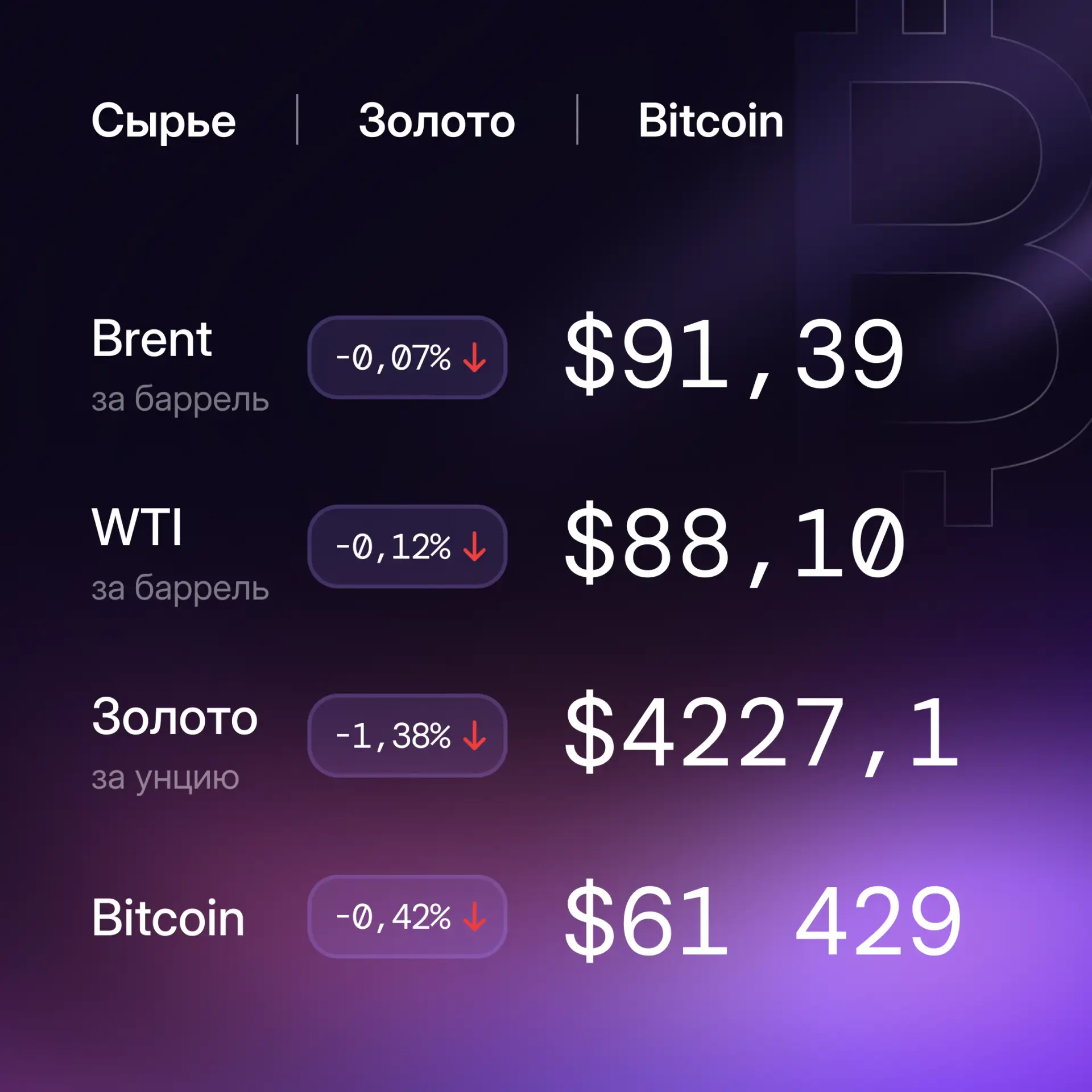Click the WTI row label
Image resolution: width=1092 pixels, height=1092 pixels.
137,527
